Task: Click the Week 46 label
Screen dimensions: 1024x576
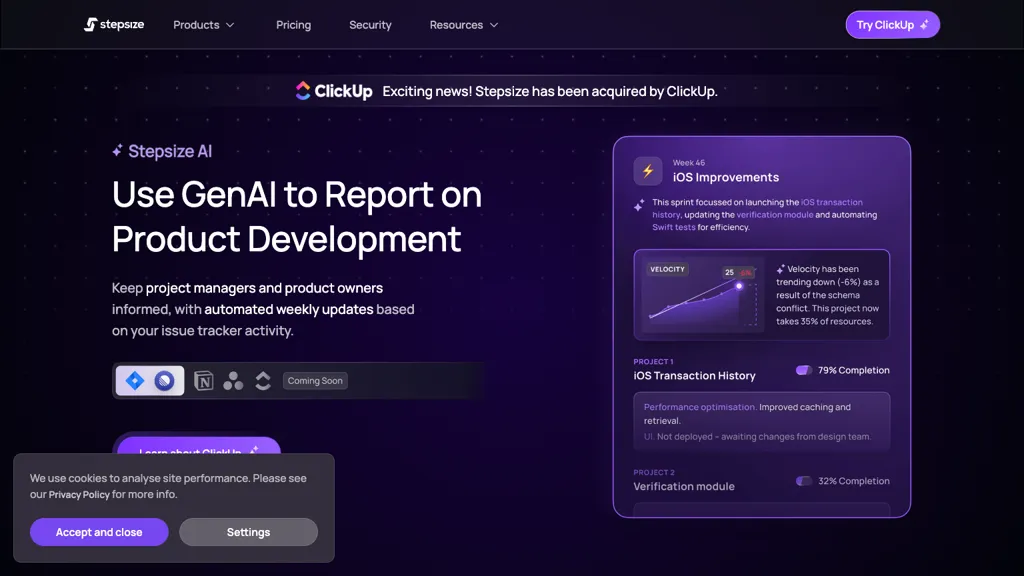Action: 689,163
